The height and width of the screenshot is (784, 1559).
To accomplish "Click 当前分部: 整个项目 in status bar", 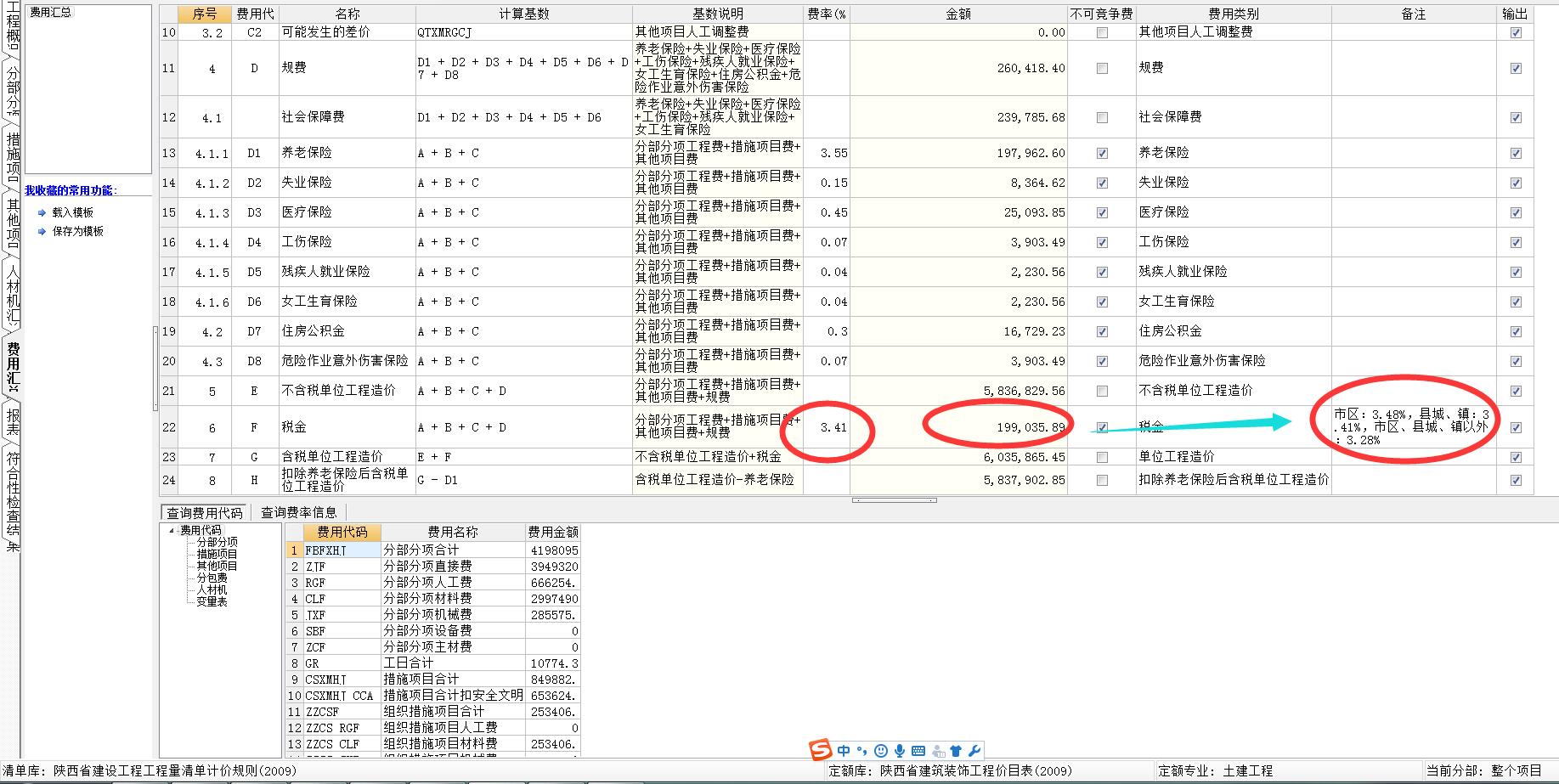I will 1483,771.
